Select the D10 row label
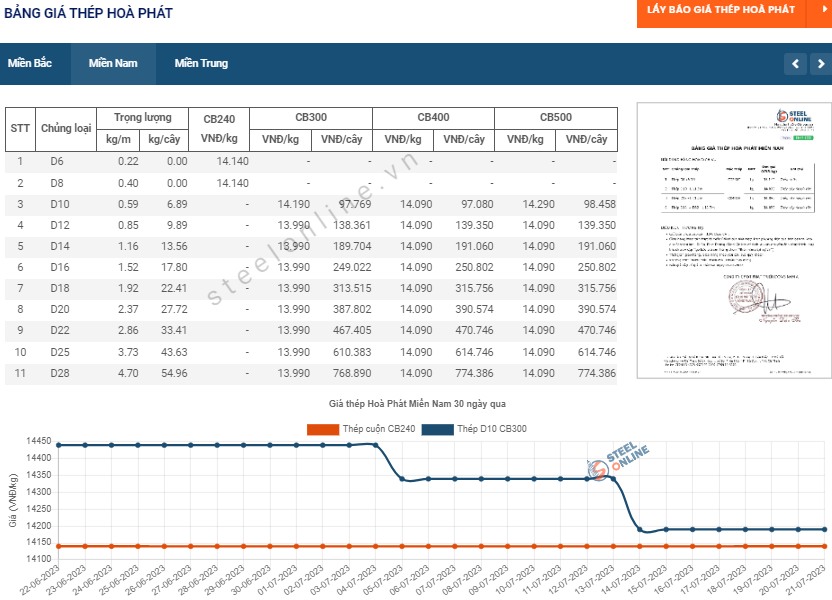This screenshot has width=832, height=600. [x=59, y=204]
